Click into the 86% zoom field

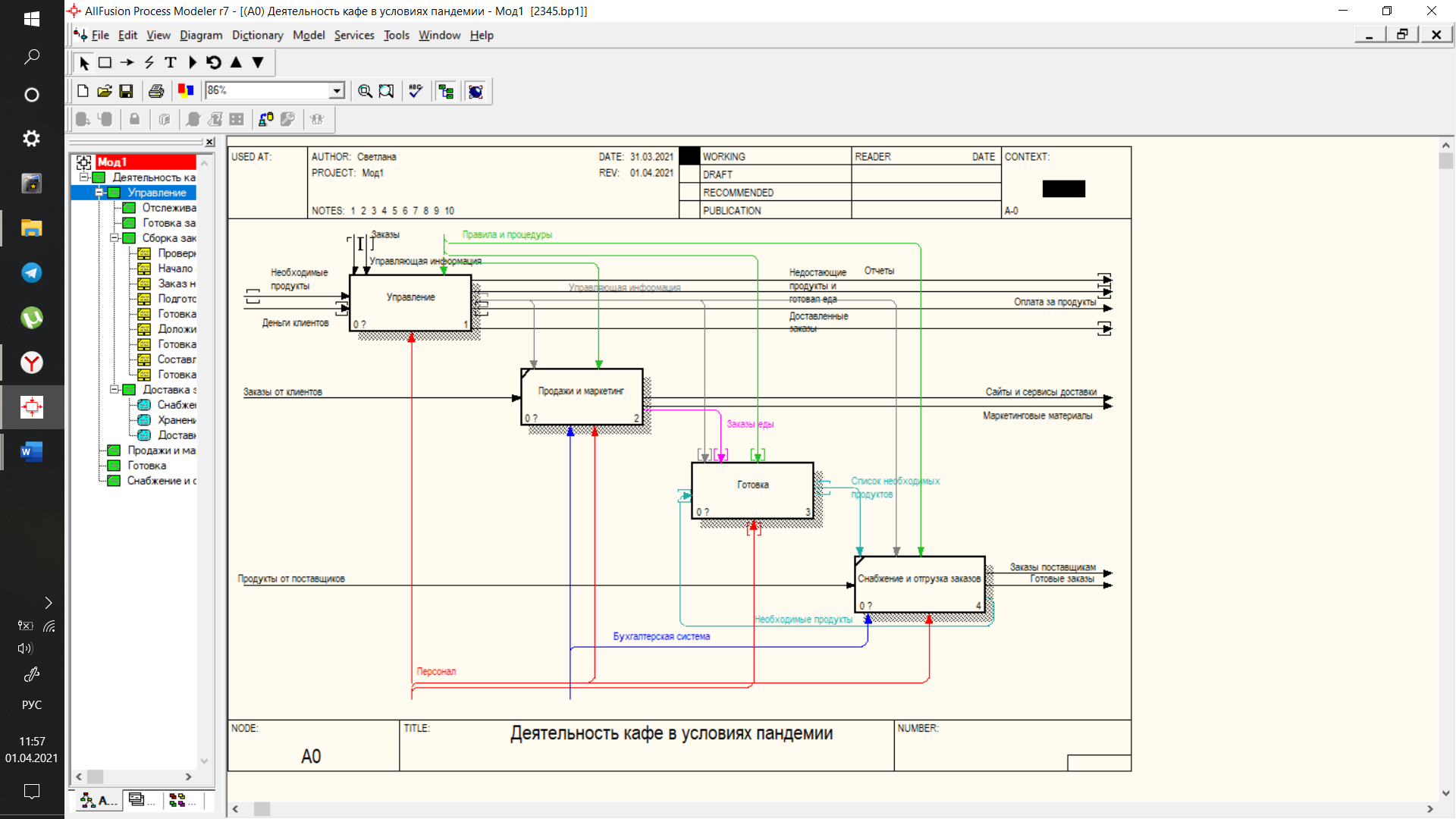pyautogui.click(x=268, y=90)
